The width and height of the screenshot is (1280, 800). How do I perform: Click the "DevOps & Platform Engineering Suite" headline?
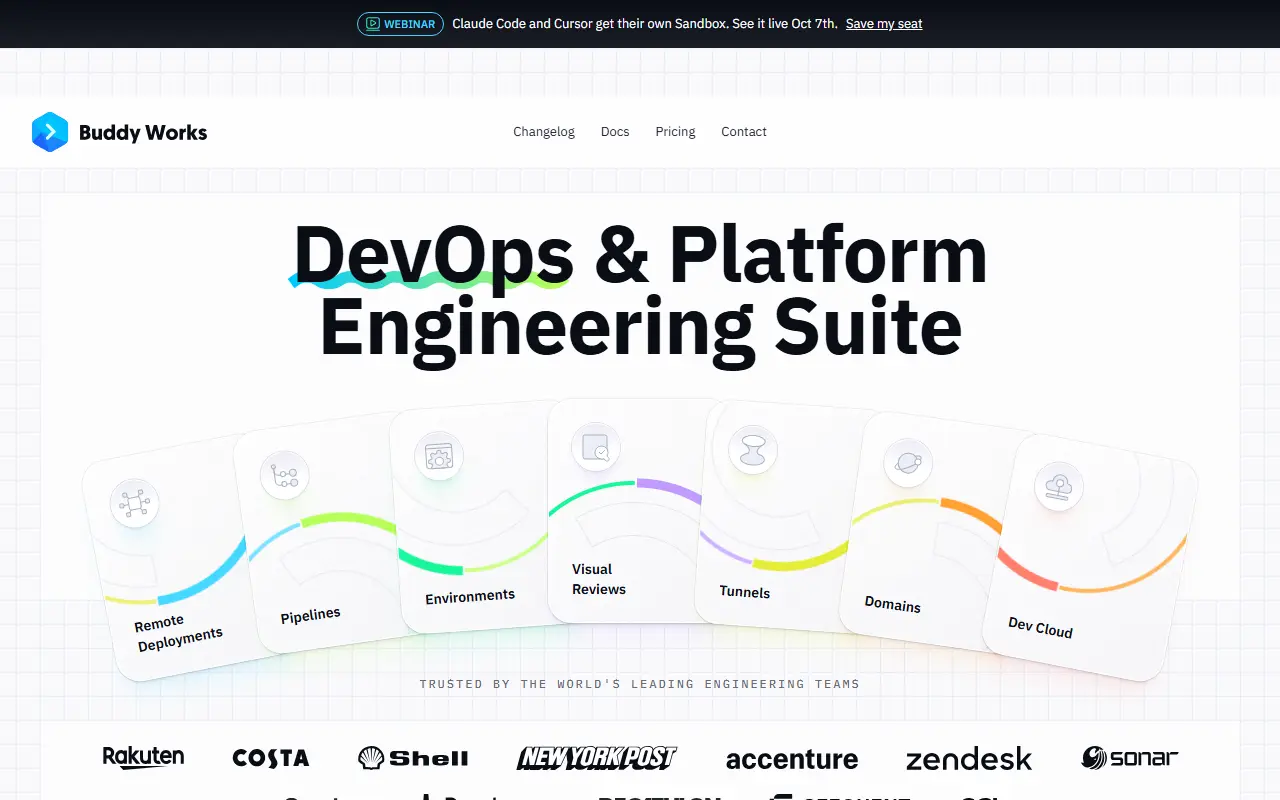[x=640, y=290]
